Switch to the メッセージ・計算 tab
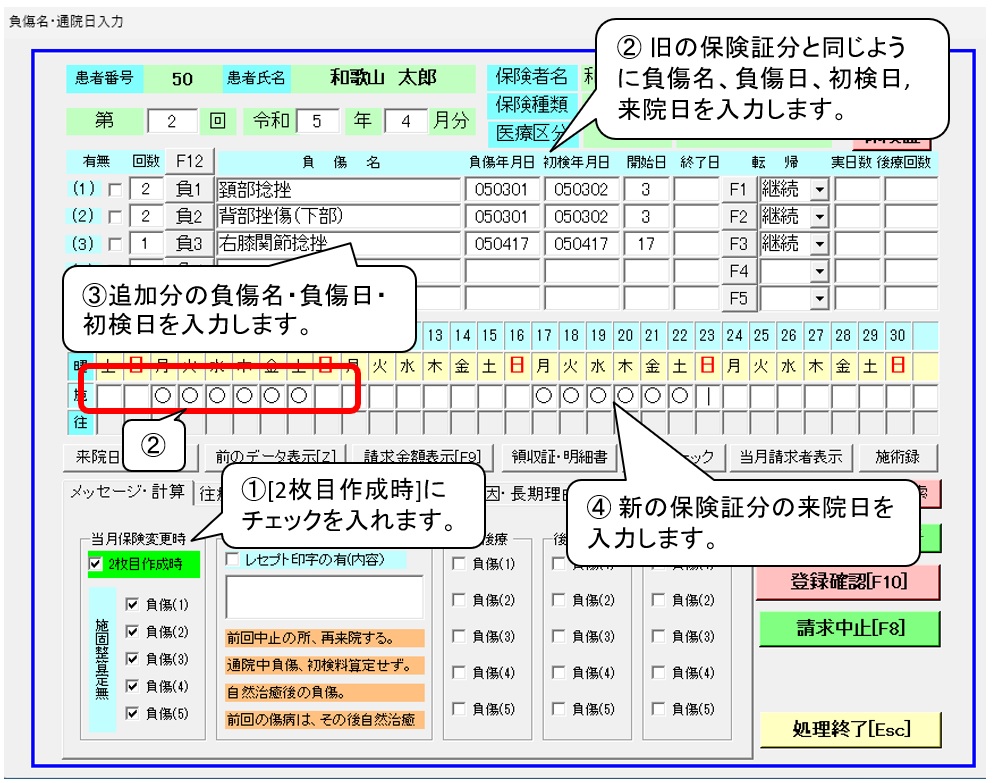The image size is (997, 783). (126, 492)
